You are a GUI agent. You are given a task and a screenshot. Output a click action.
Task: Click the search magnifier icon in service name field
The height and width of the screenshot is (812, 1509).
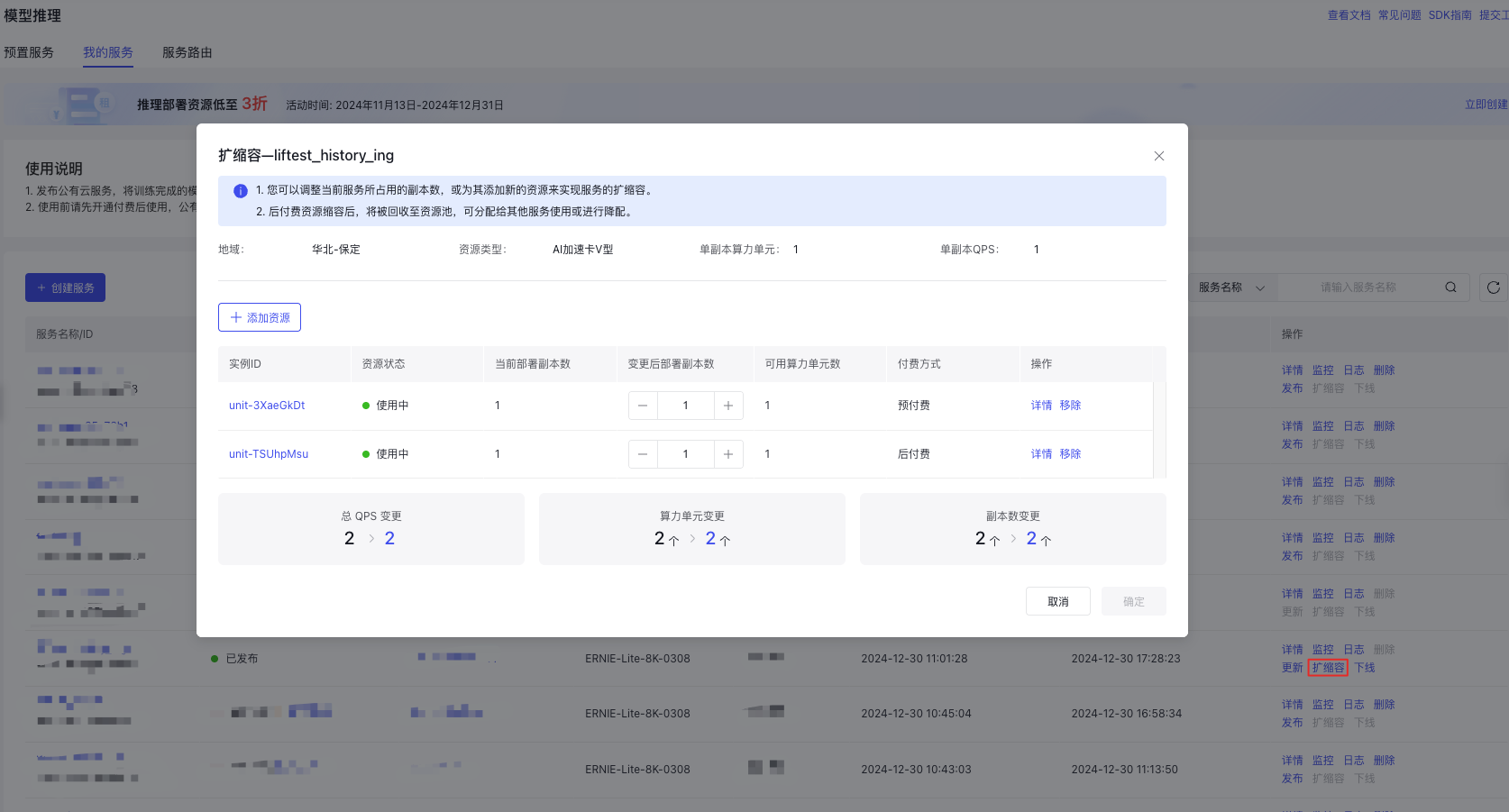pyautogui.click(x=1450, y=287)
